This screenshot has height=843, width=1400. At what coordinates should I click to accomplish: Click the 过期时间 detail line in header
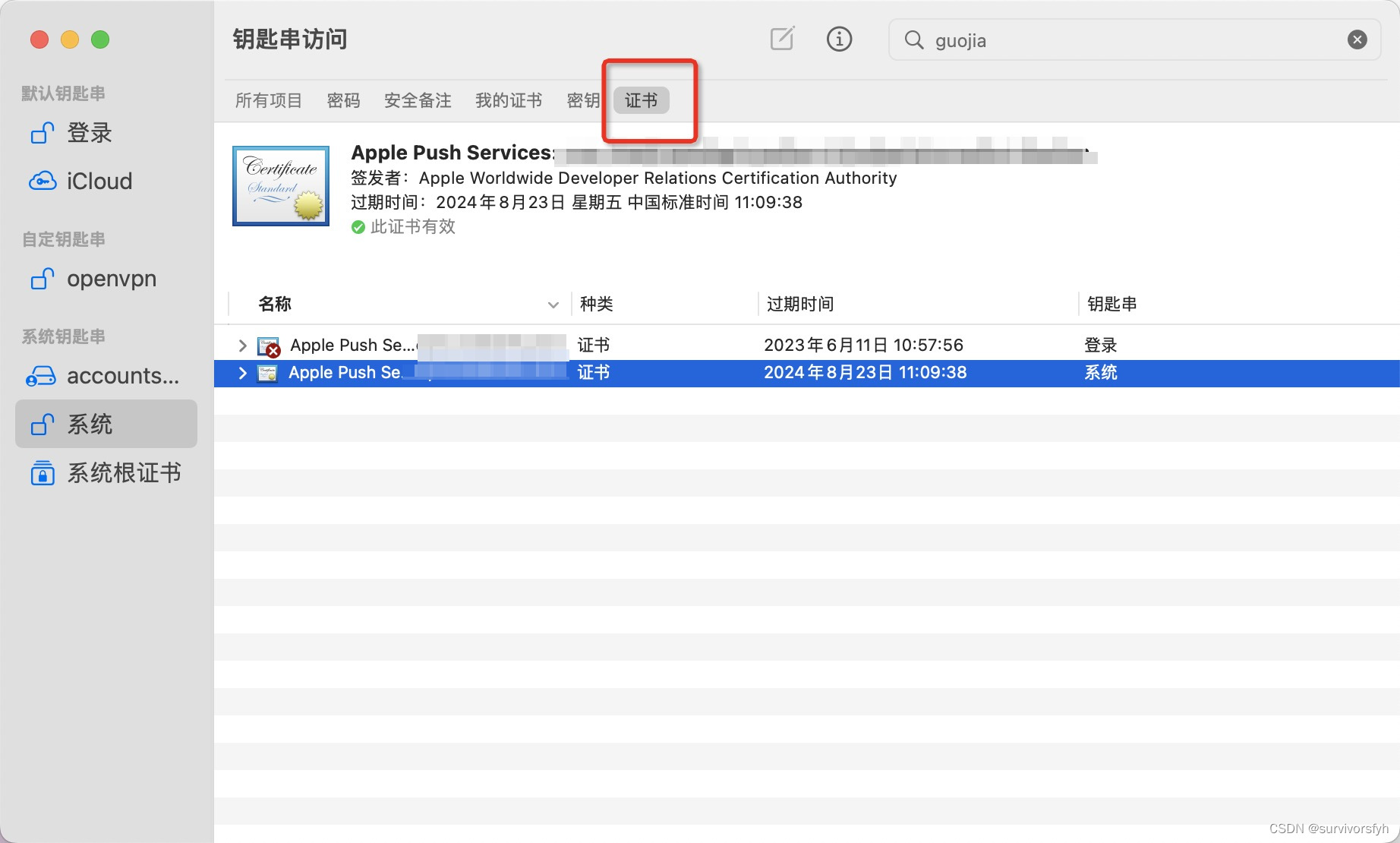pos(576,202)
